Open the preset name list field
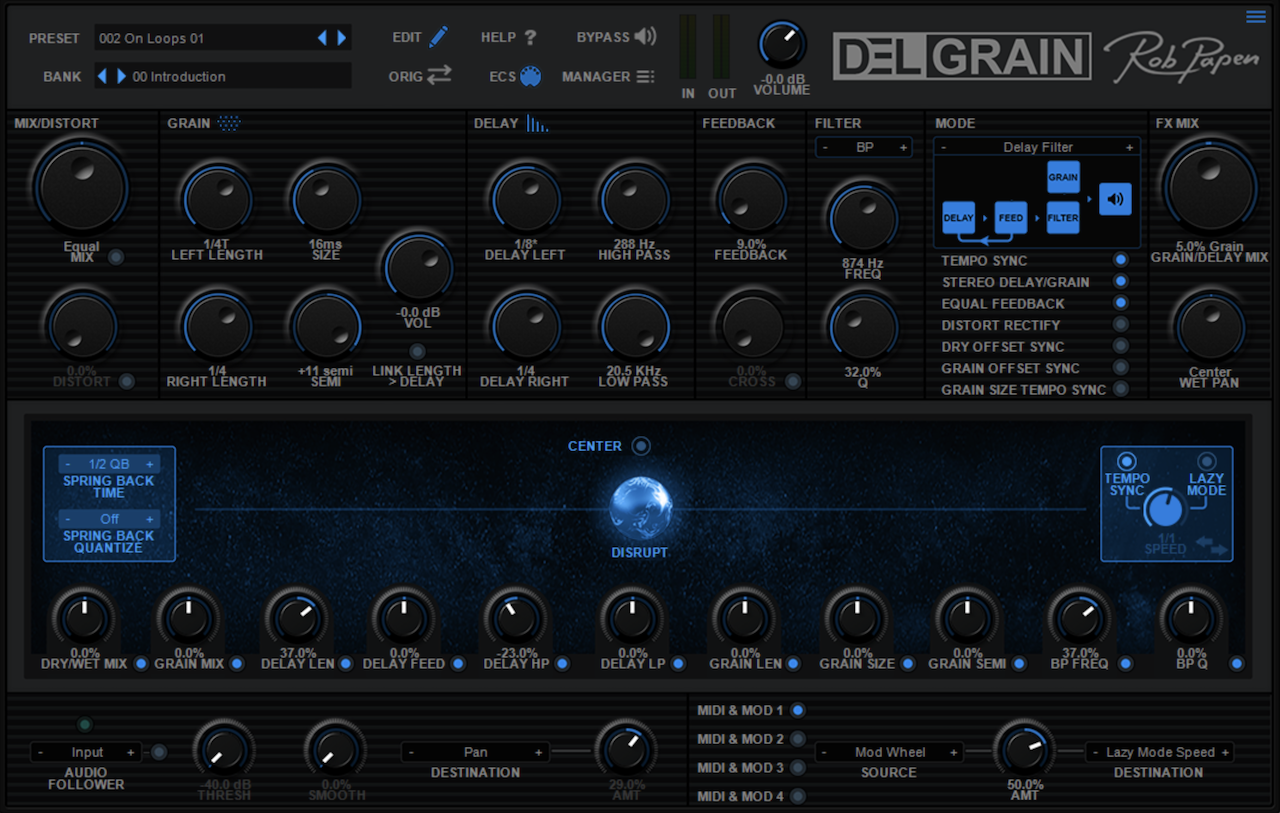1280x813 pixels. click(223, 38)
